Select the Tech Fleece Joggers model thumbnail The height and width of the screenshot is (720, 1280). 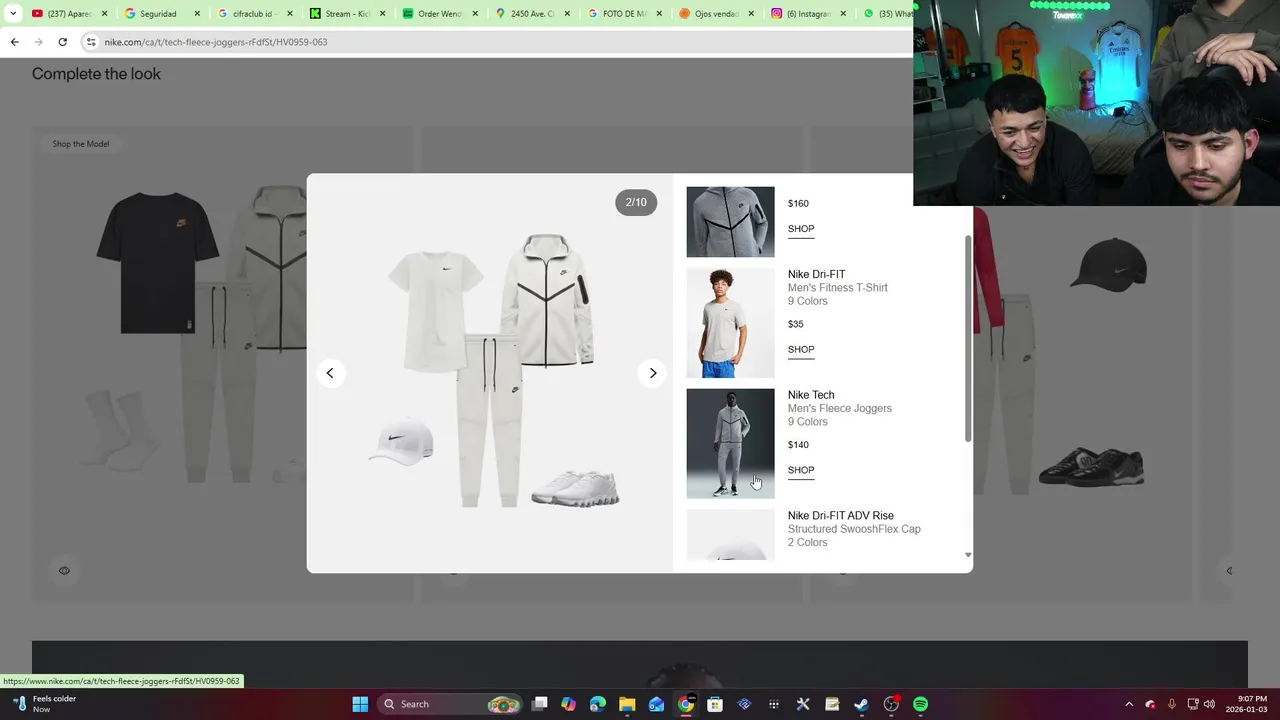click(730, 443)
